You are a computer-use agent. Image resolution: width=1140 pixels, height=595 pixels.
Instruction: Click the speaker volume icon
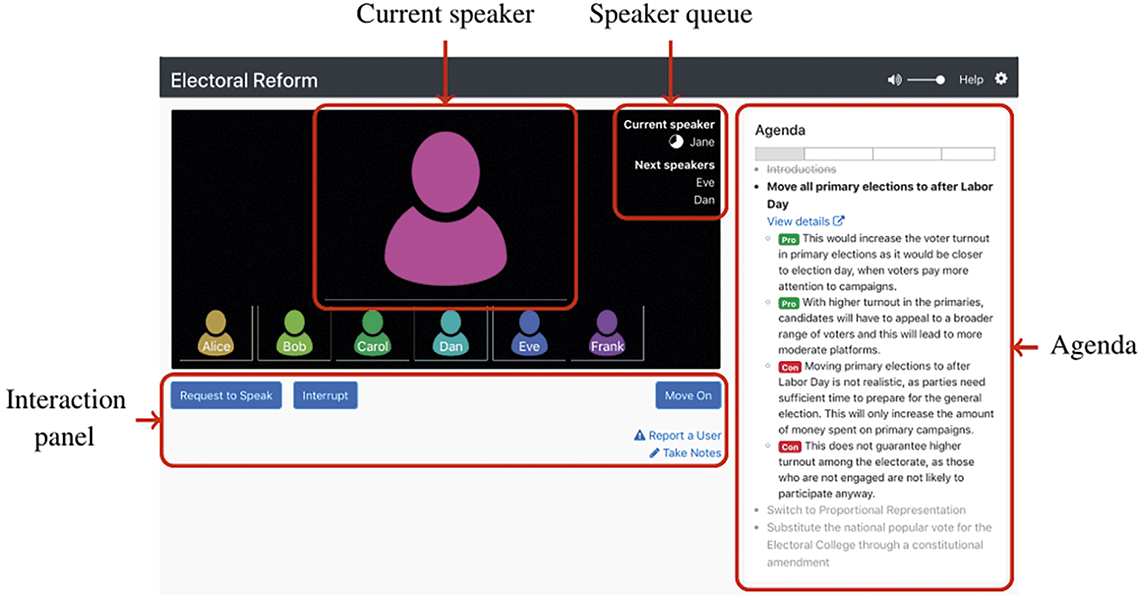(x=894, y=80)
